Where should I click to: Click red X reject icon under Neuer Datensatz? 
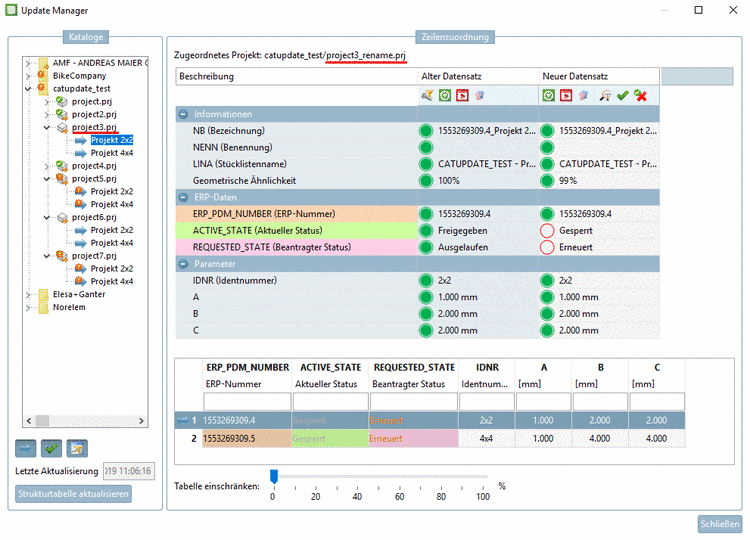coord(640,95)
